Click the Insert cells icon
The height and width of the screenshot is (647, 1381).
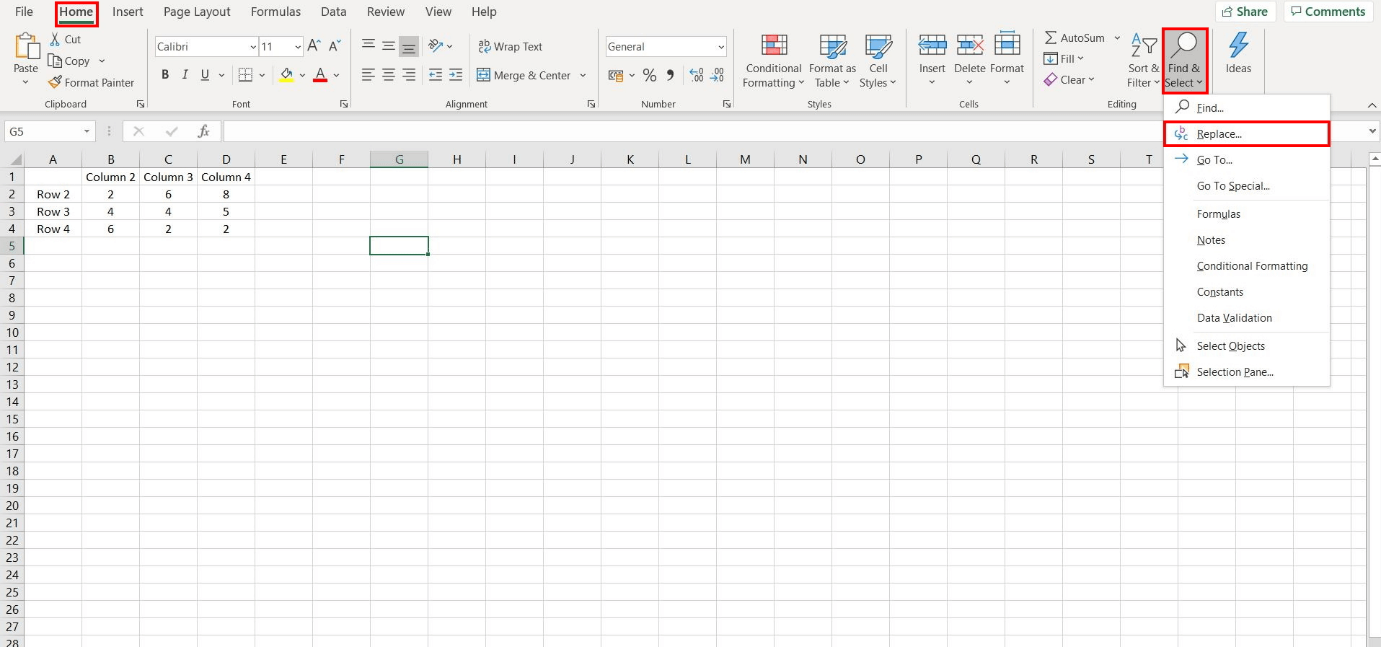pyautogui.click(x=932, y=45)
